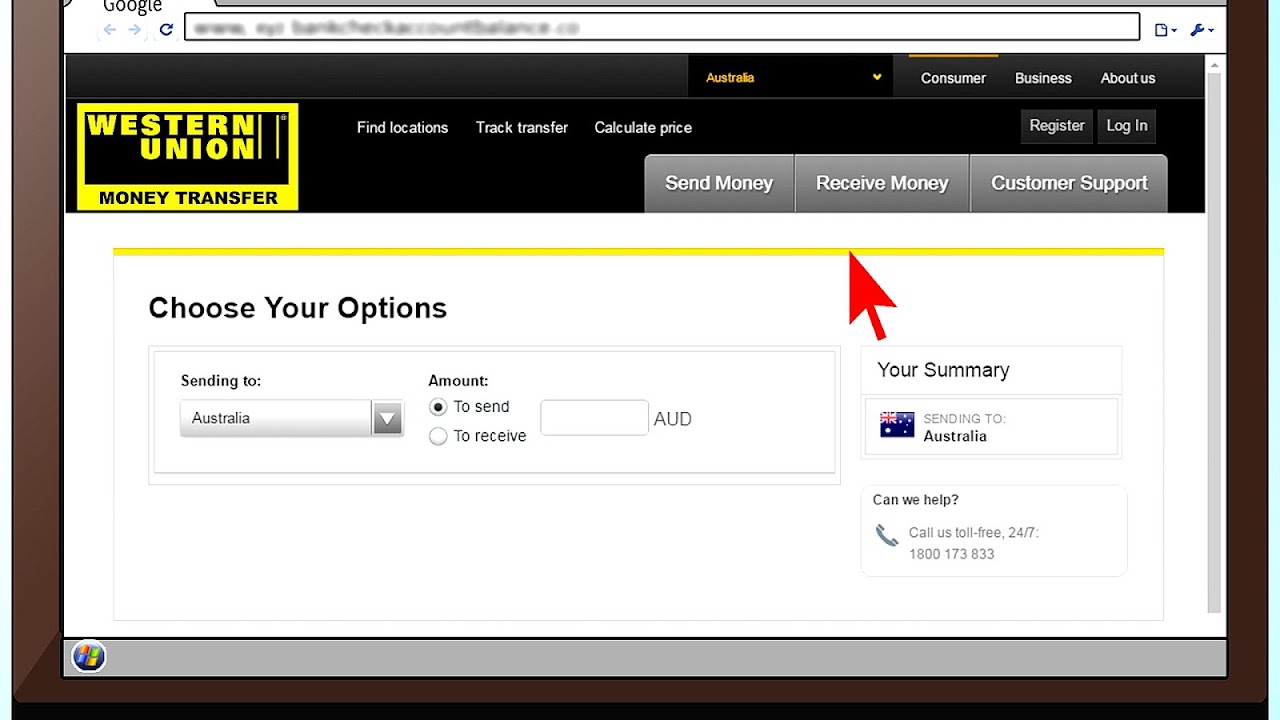Click the page vertical scrollbar
Image resolution: width=1280 pixels, height=720 pixels.
pos(1214,343)
